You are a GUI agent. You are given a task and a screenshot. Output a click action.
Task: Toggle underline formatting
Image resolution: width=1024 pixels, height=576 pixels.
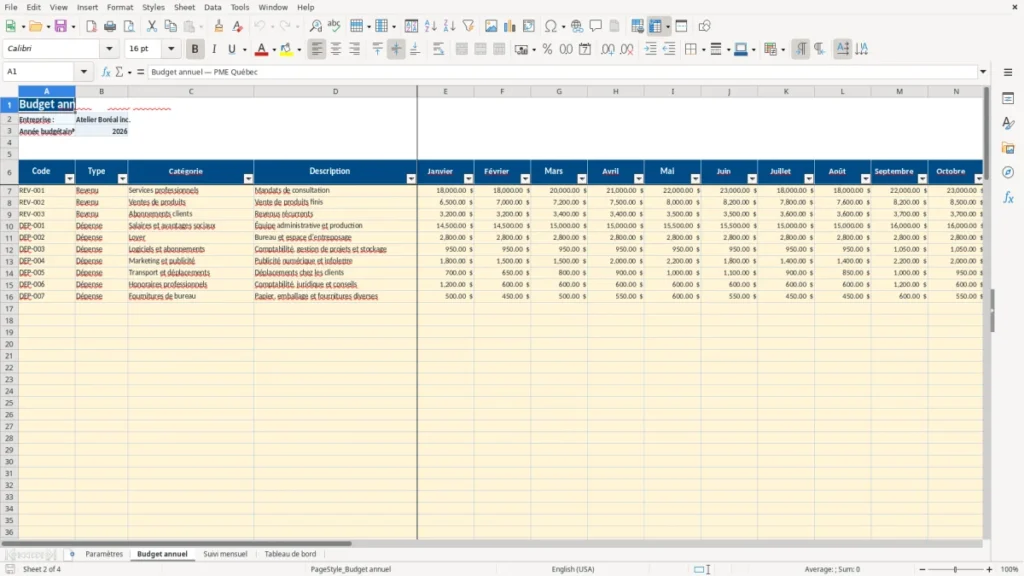click(231, 49)
